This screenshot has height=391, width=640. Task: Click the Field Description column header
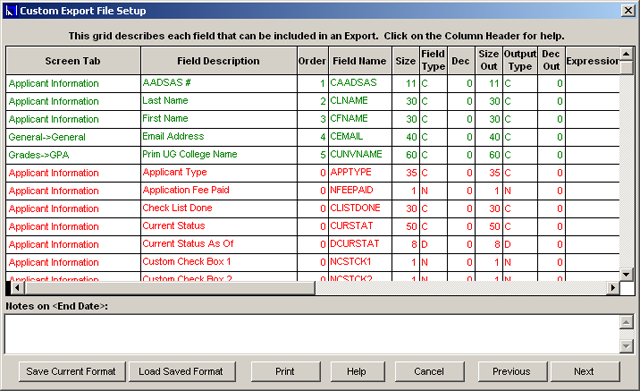(x=218, y=61)
